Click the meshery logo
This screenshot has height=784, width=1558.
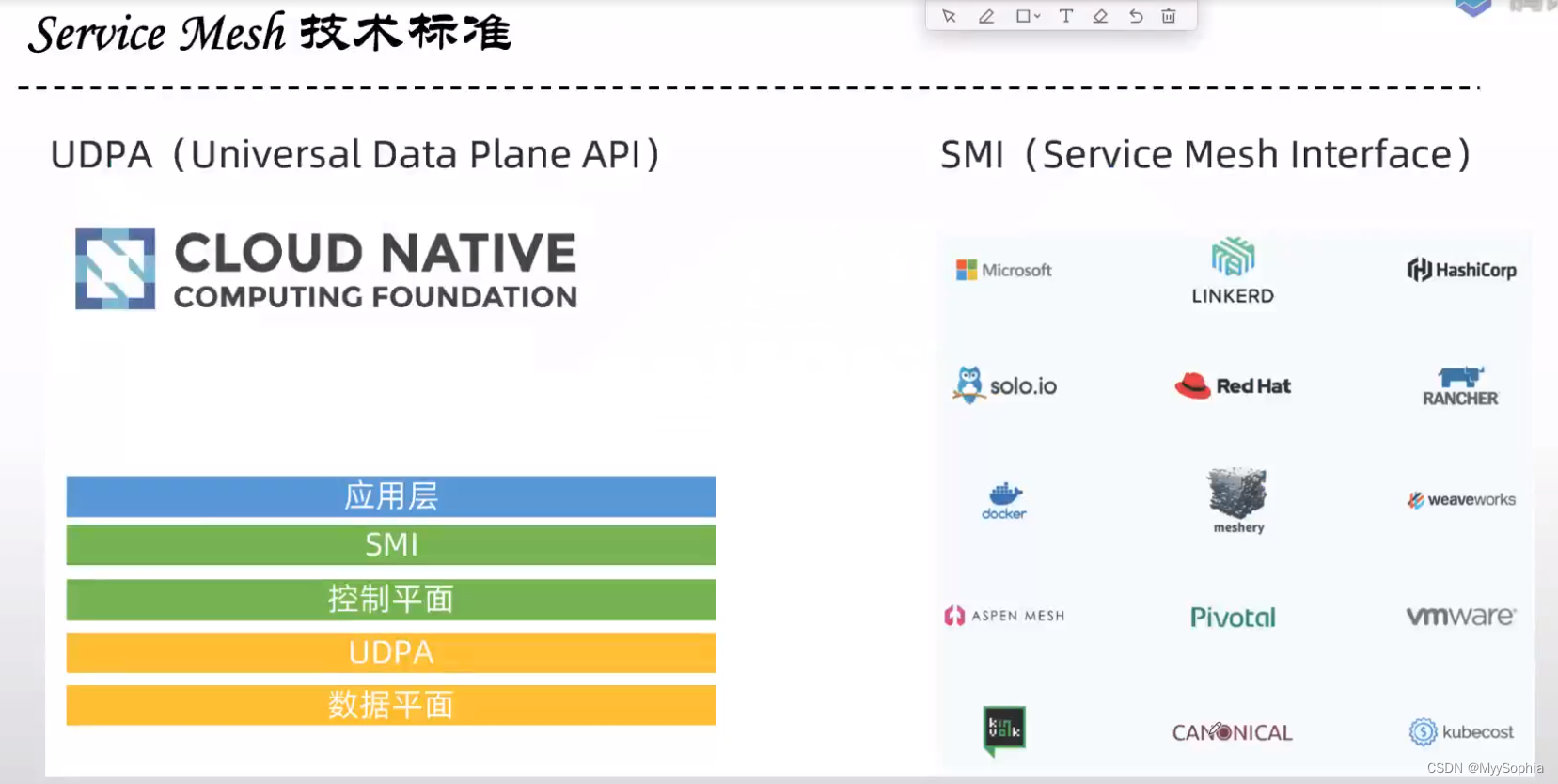click(x=1237, y=500)
